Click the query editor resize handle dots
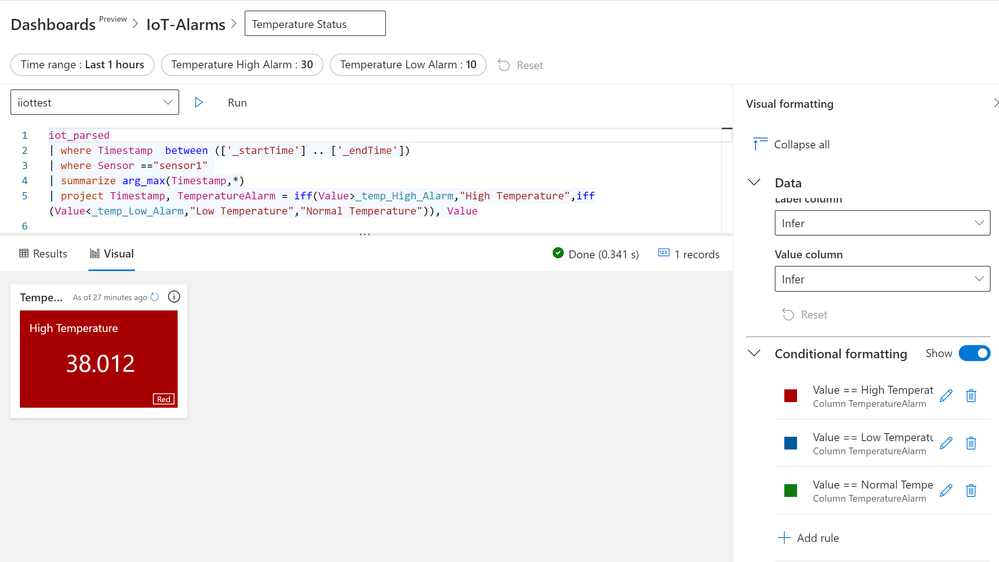 (364, 234)
